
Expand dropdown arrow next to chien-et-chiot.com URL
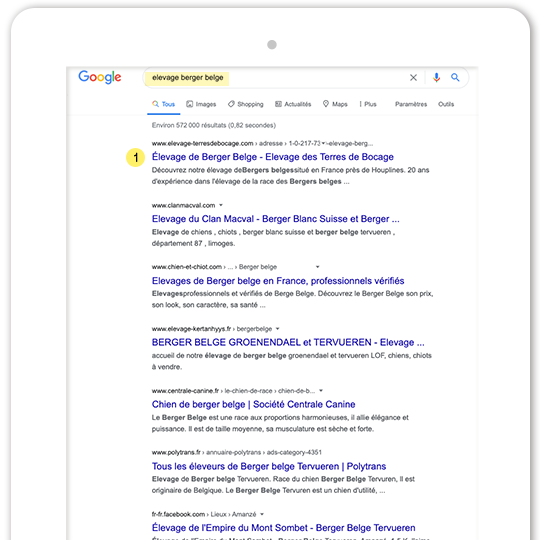click(318, 267)
